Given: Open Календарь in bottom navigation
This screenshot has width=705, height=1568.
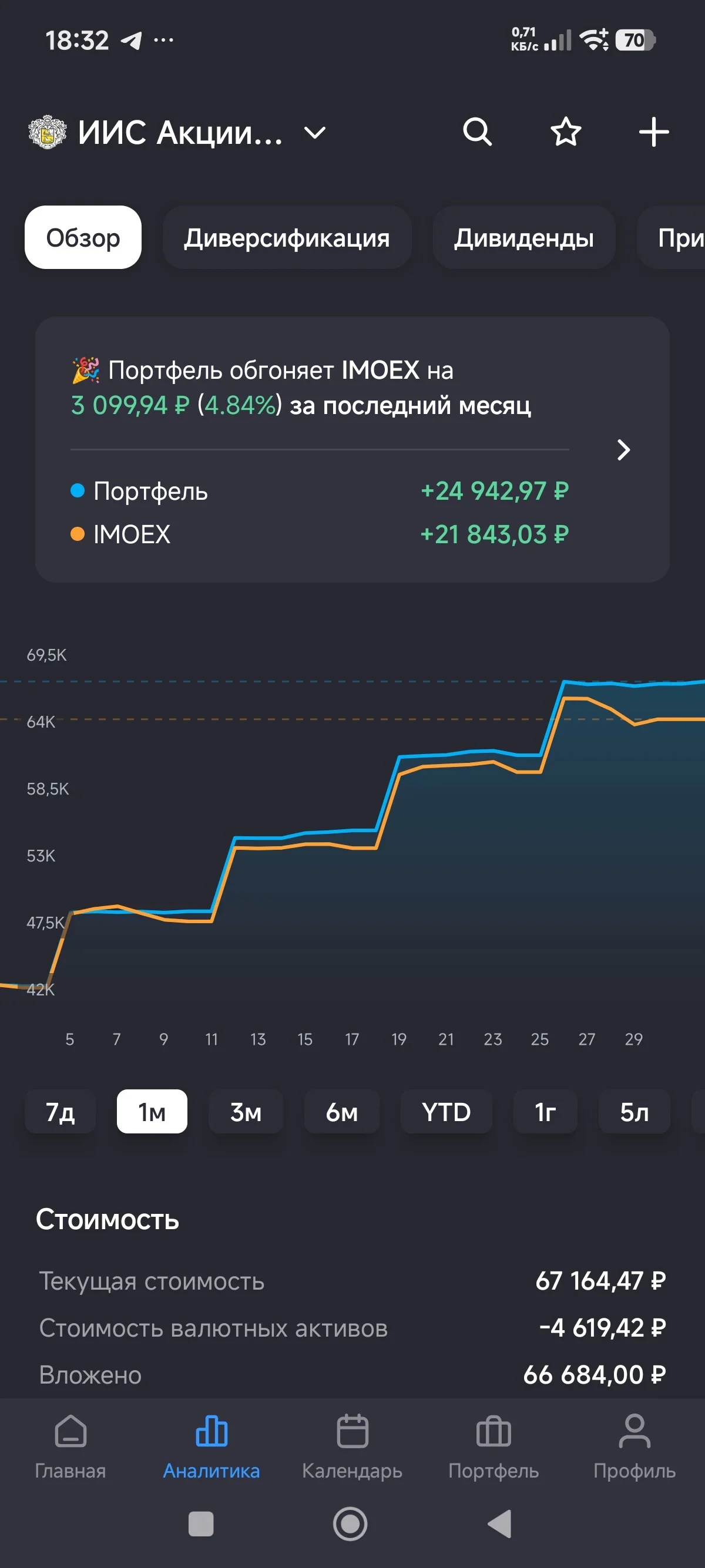Looking at the screenshot, I should point(352,1447).
